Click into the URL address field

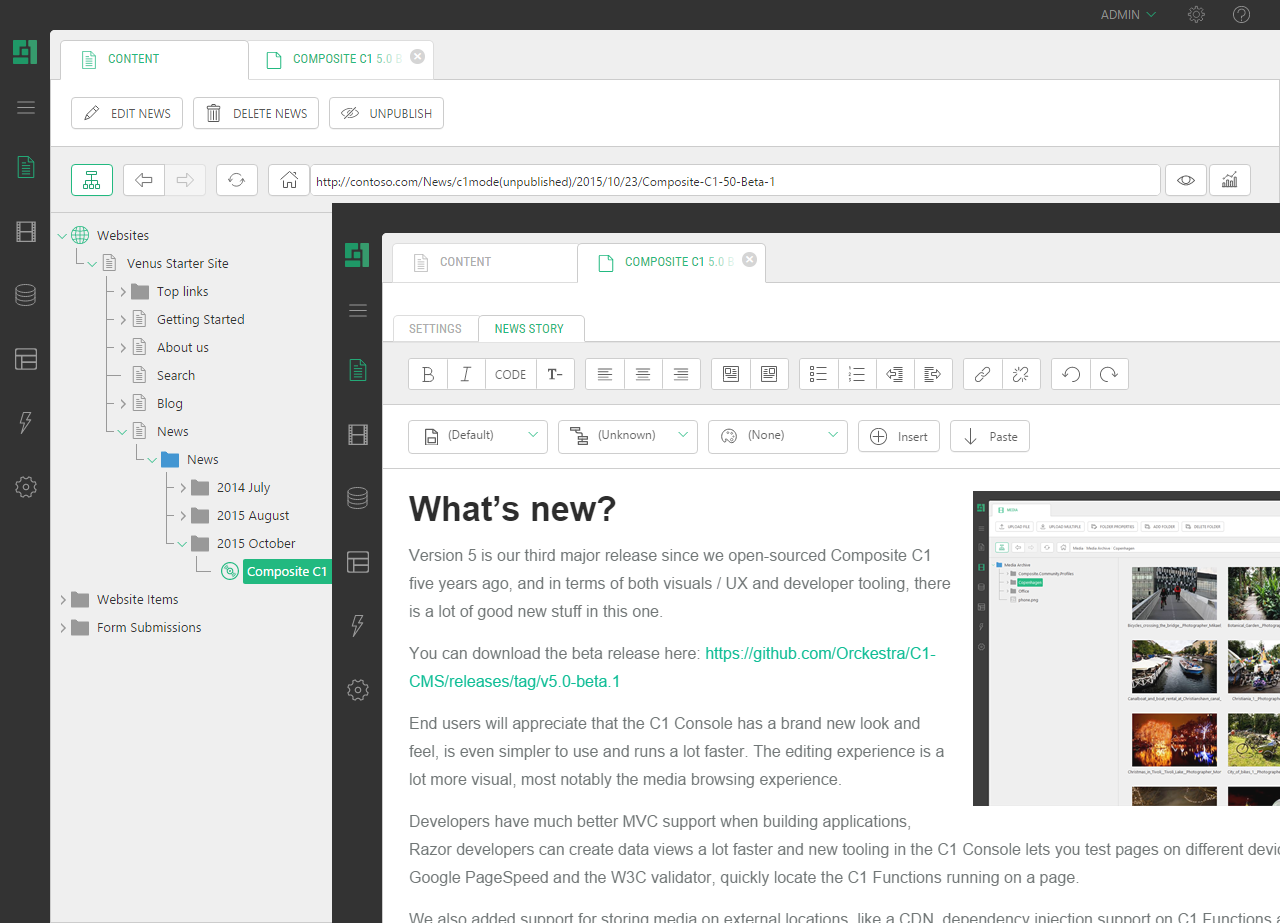tap(734, 181)
